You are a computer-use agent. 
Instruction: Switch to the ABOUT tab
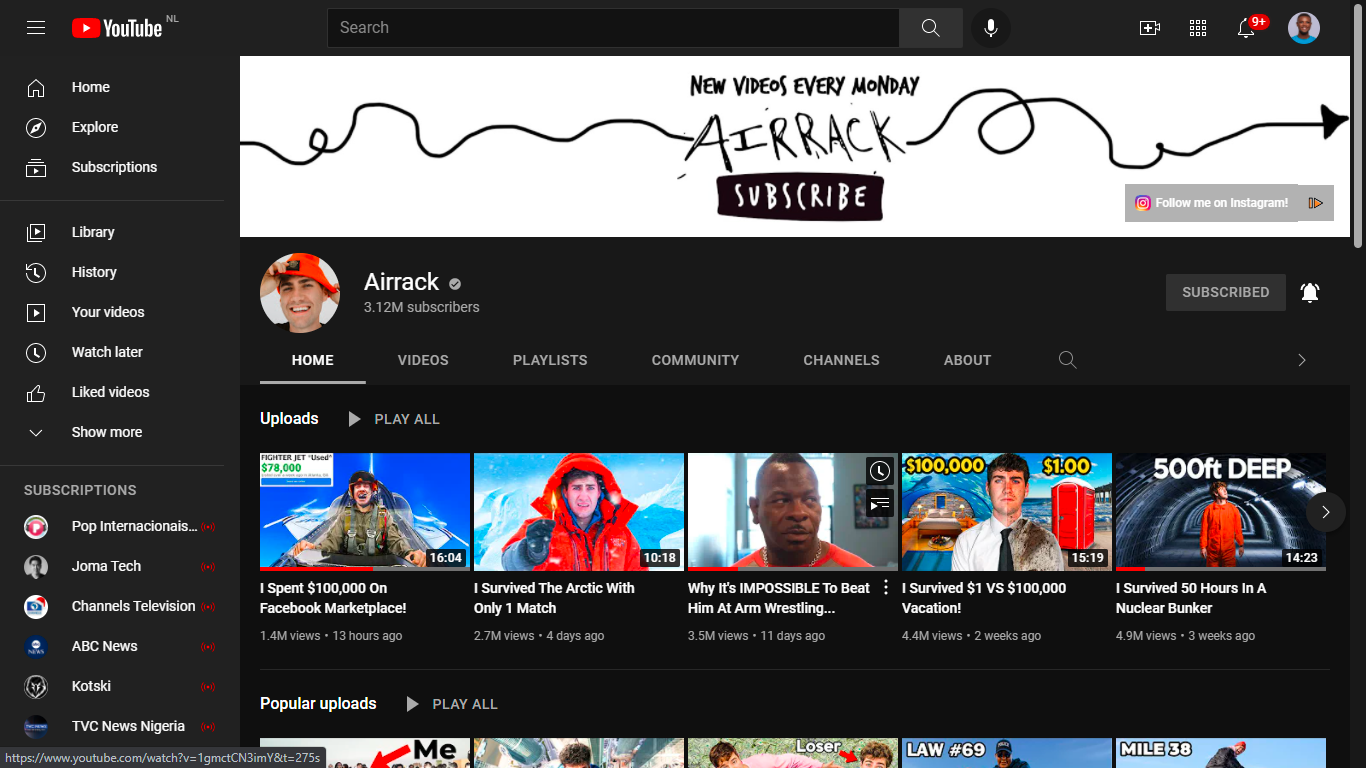pyautogui.click(x=968, y=360)
